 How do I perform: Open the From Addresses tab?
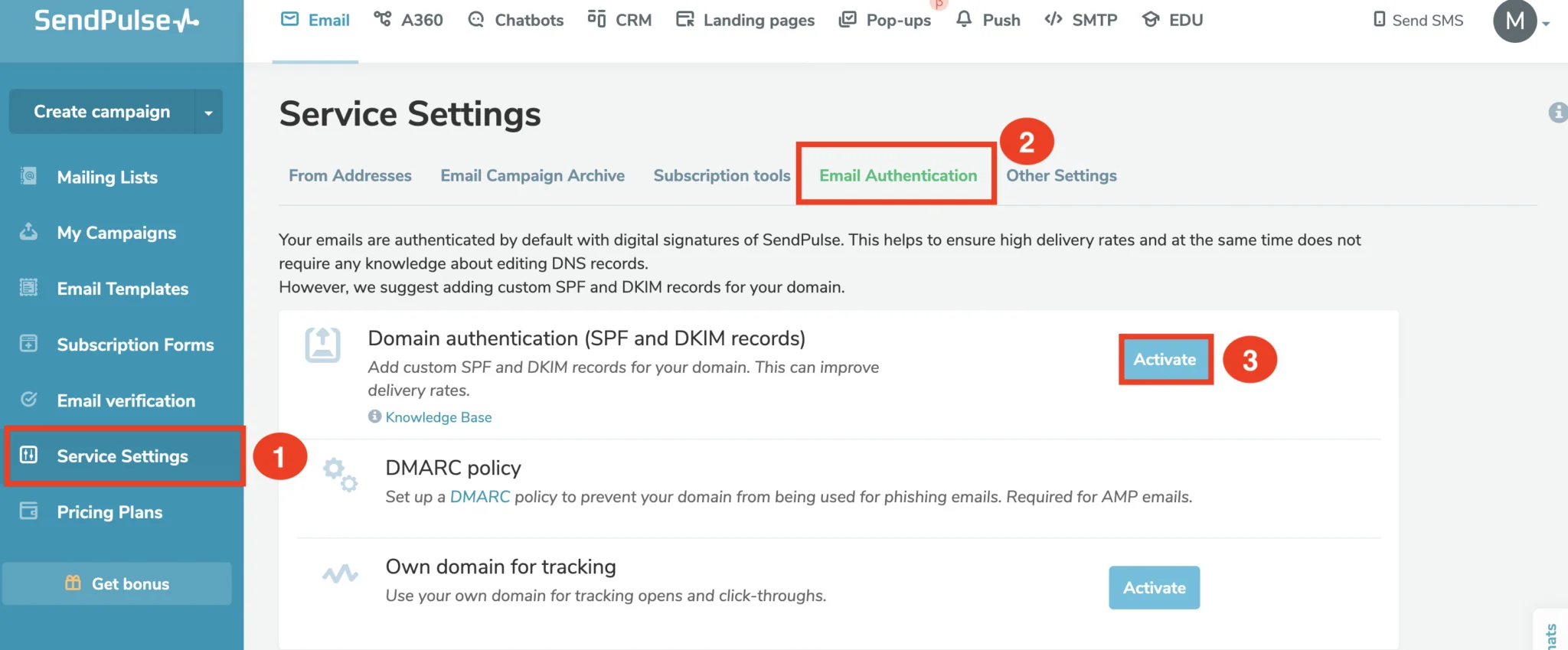coord(350,175)
